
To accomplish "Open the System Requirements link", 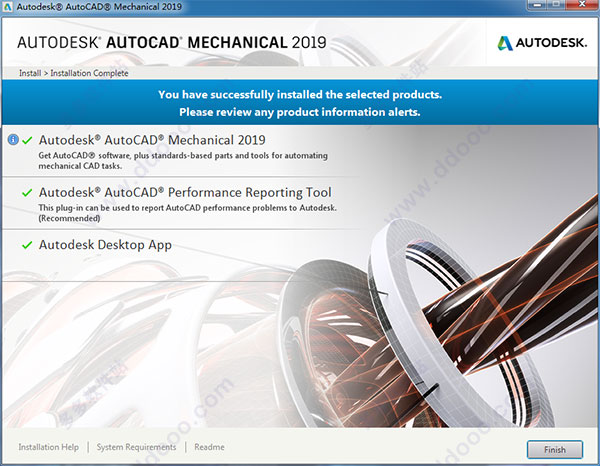I will pos(136,447).
